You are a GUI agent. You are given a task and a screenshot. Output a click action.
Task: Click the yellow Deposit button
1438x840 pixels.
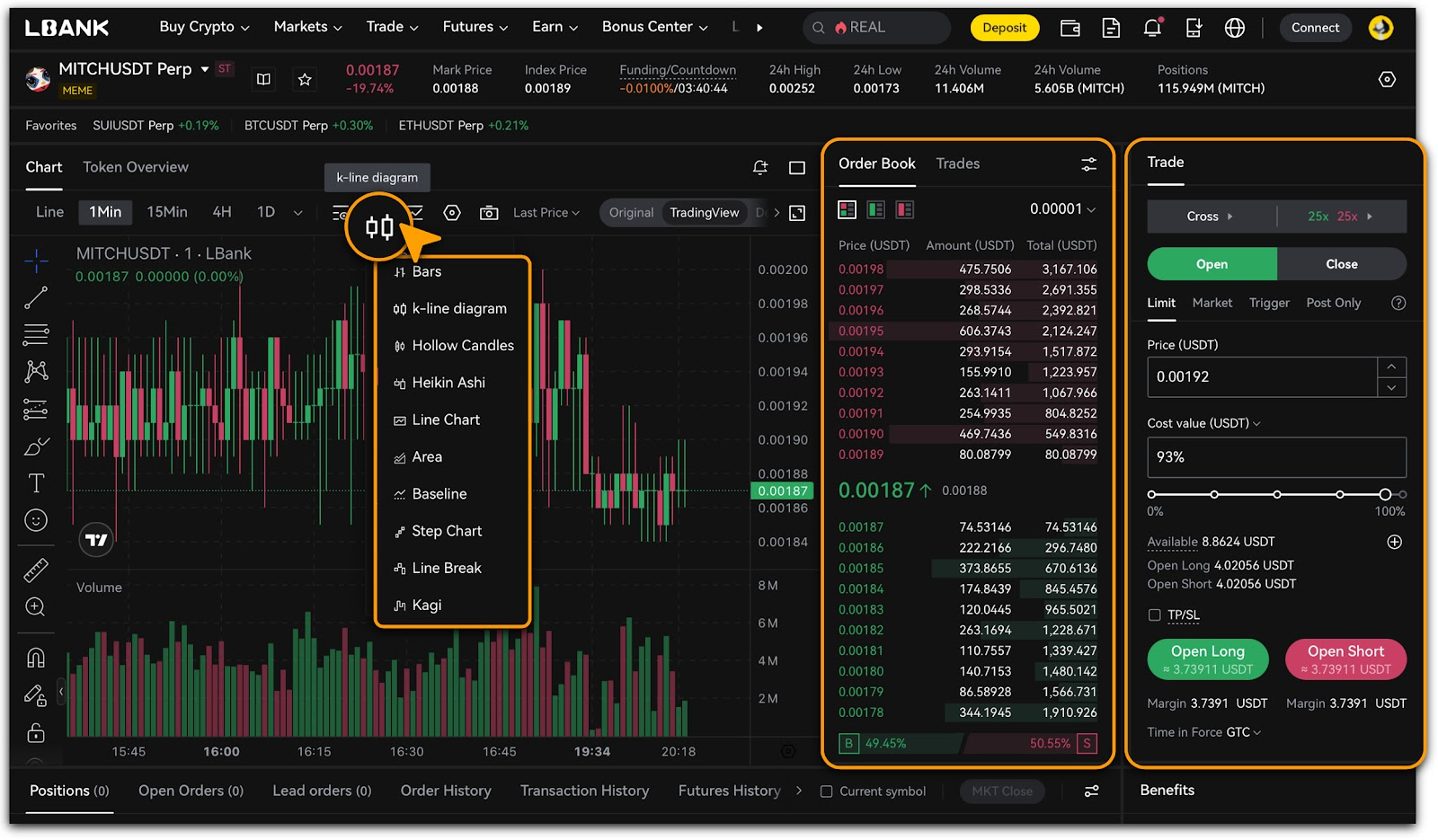click(1004, 28)
